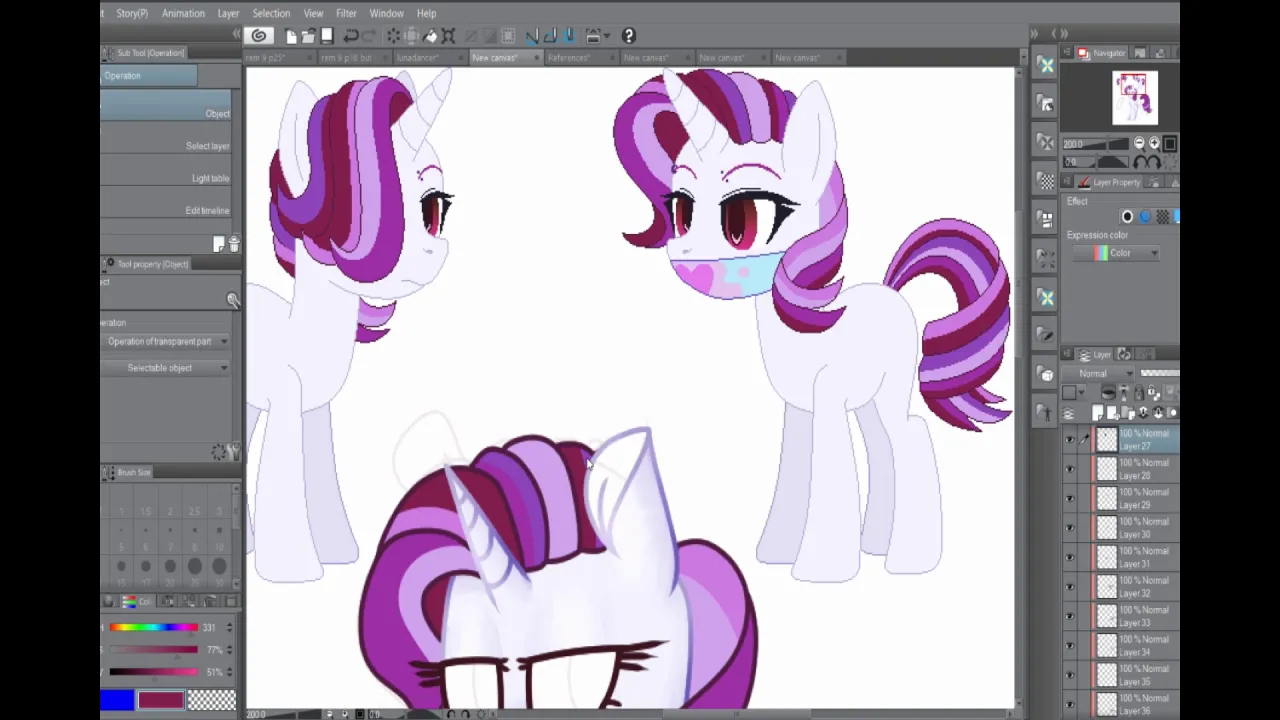Rotate canvas left in Navigator
This screenshot has height=720, width=1280.
coord(1139,162)
